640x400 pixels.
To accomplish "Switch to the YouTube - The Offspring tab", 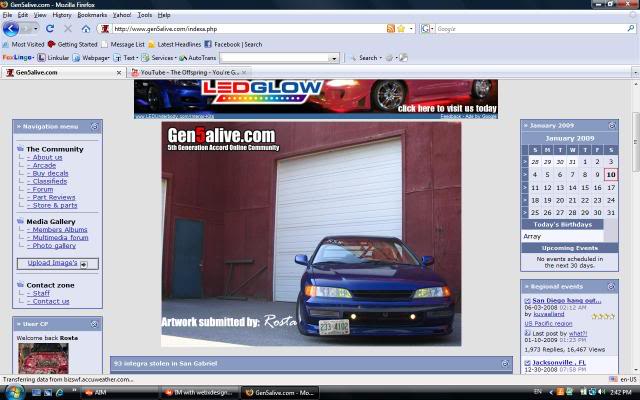I will [189, 72].
